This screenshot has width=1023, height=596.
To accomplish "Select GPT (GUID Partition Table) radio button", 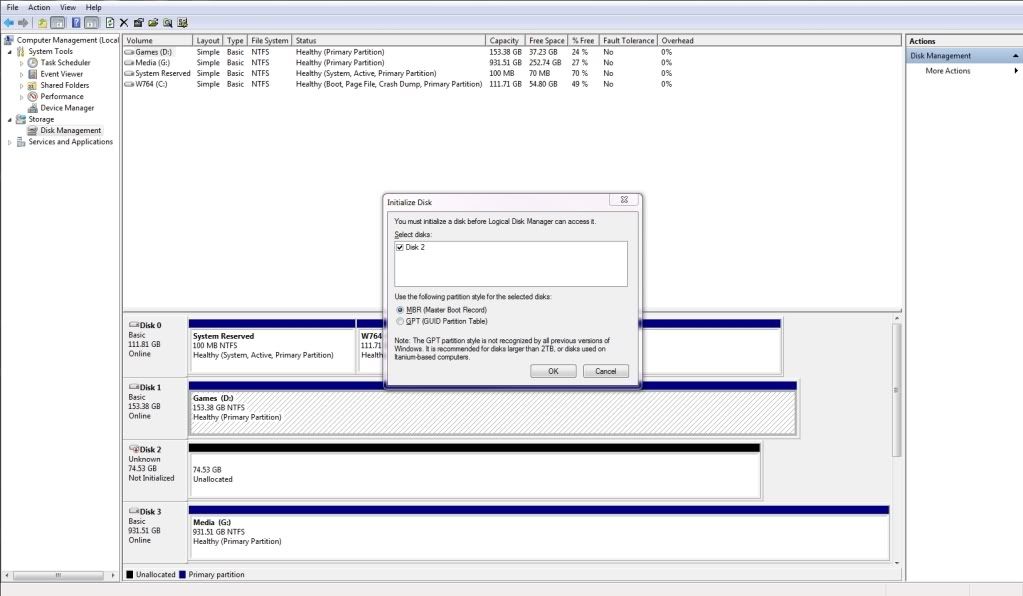I will (400, 321).
